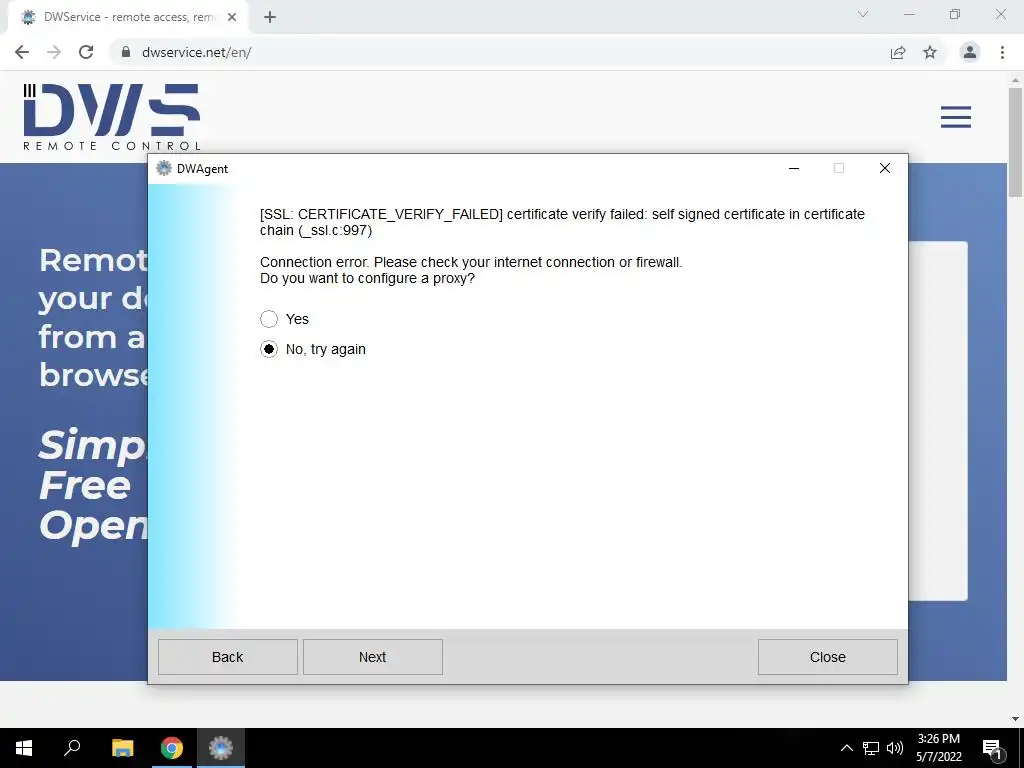Go back in Chrome browser

[x=22, y=52]
